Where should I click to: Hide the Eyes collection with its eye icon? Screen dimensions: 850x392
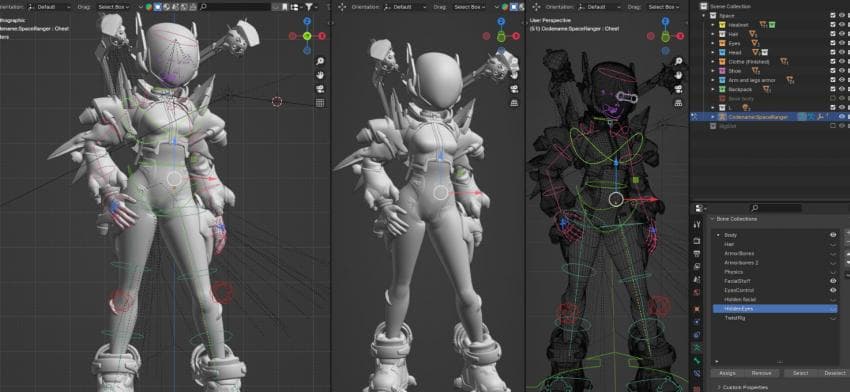[842, 43]
